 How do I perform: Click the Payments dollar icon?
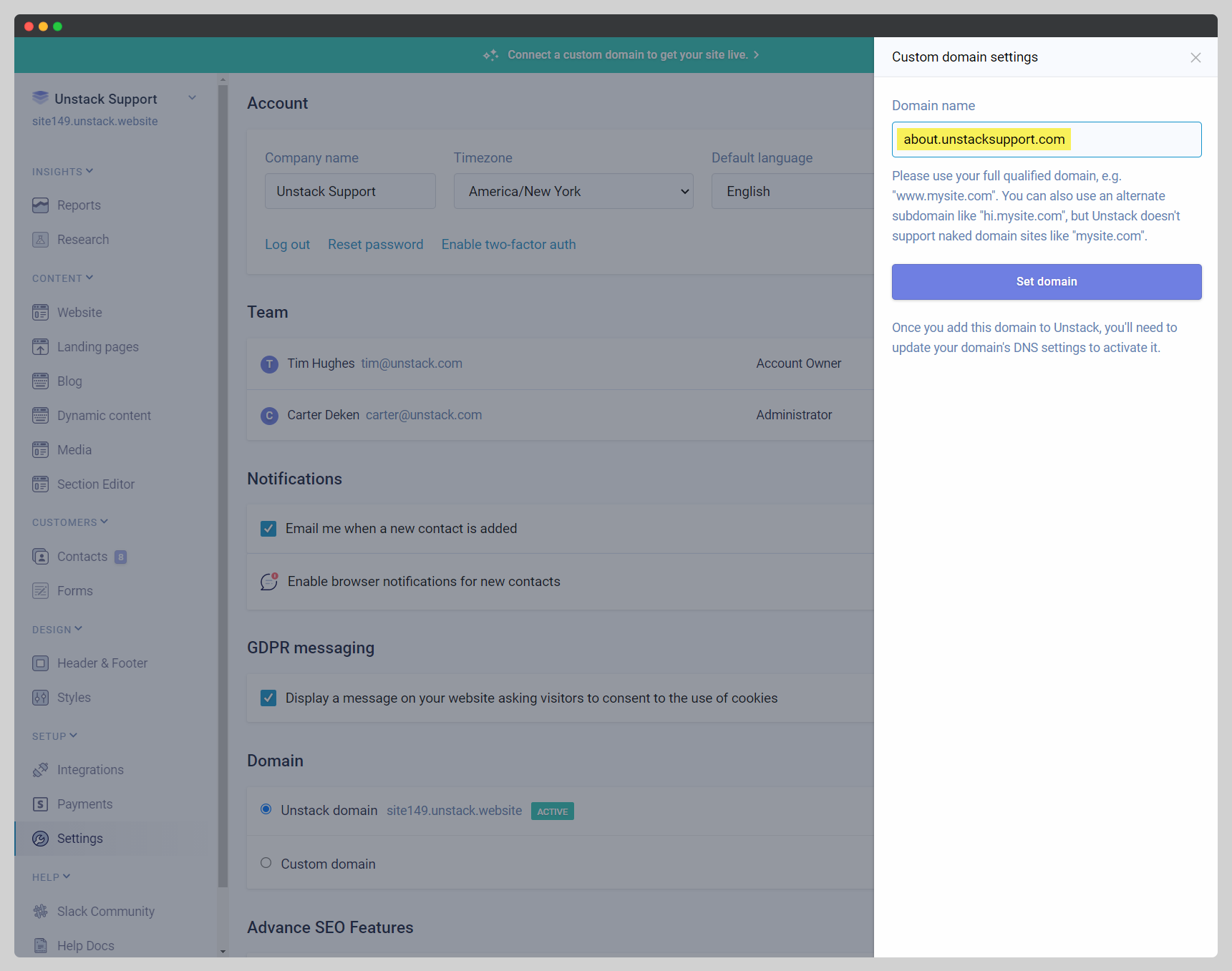[40, 804]
